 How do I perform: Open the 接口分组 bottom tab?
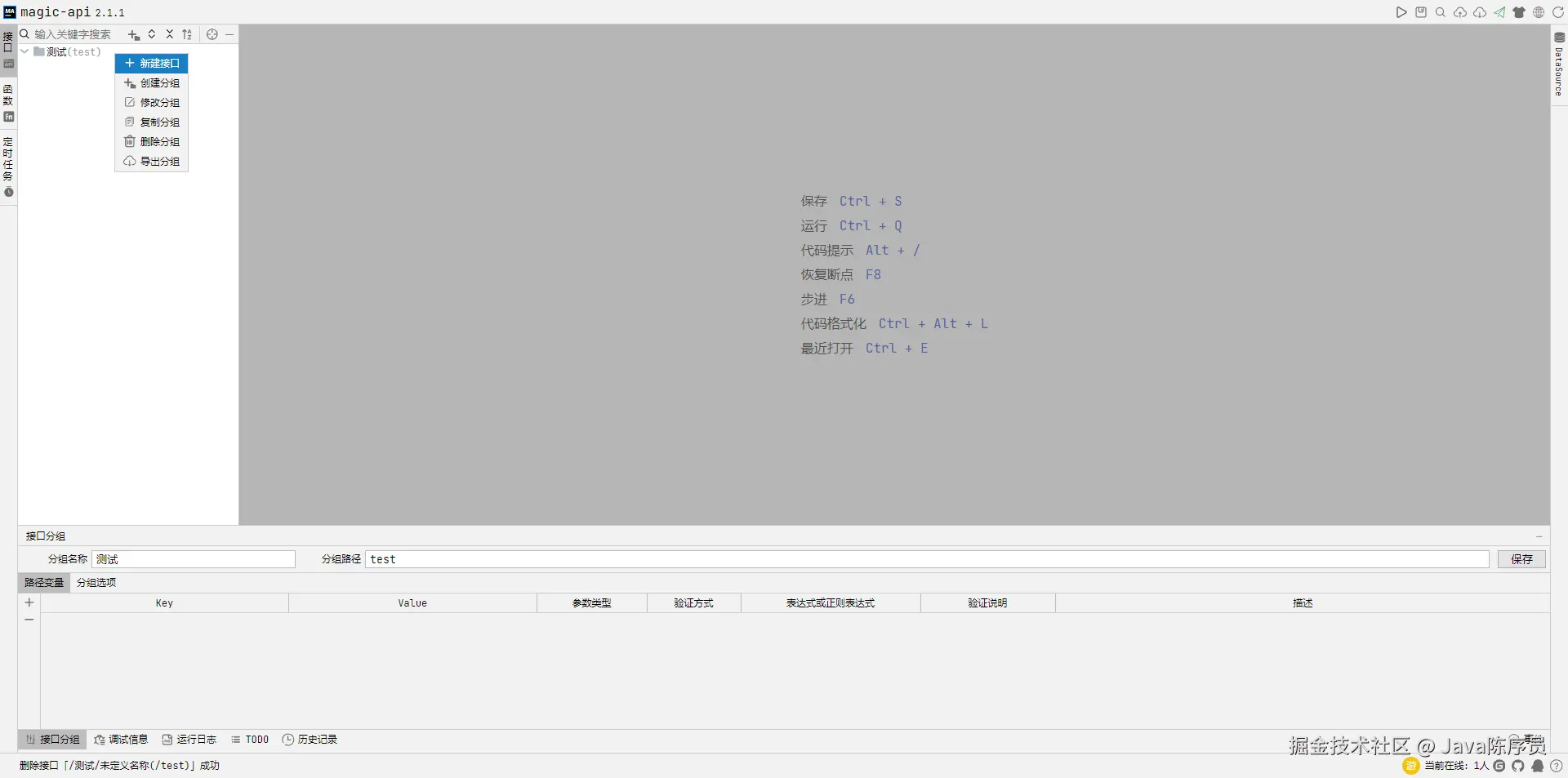[x=52, y=740]
